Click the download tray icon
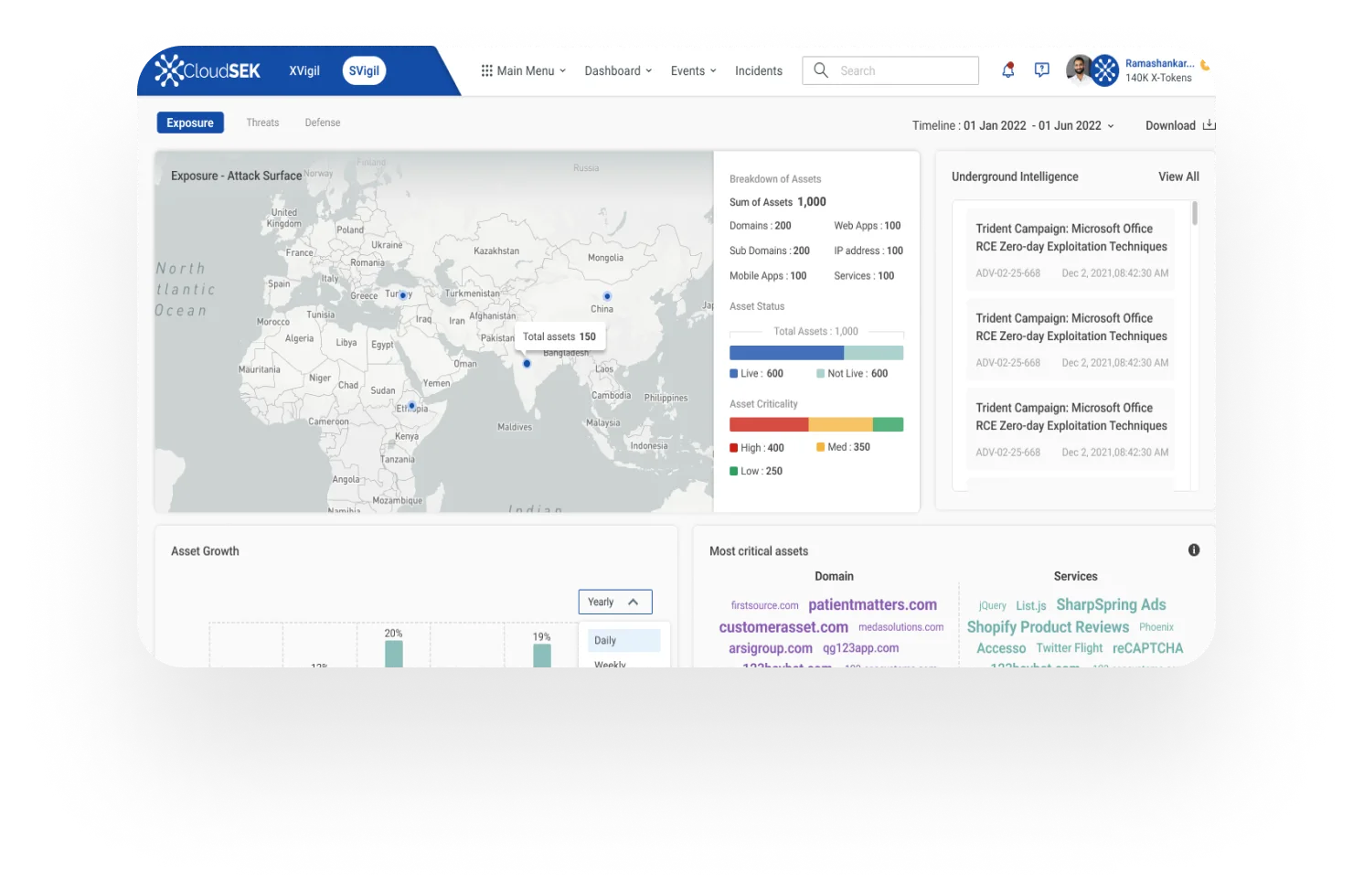 tap(1209, 125)
